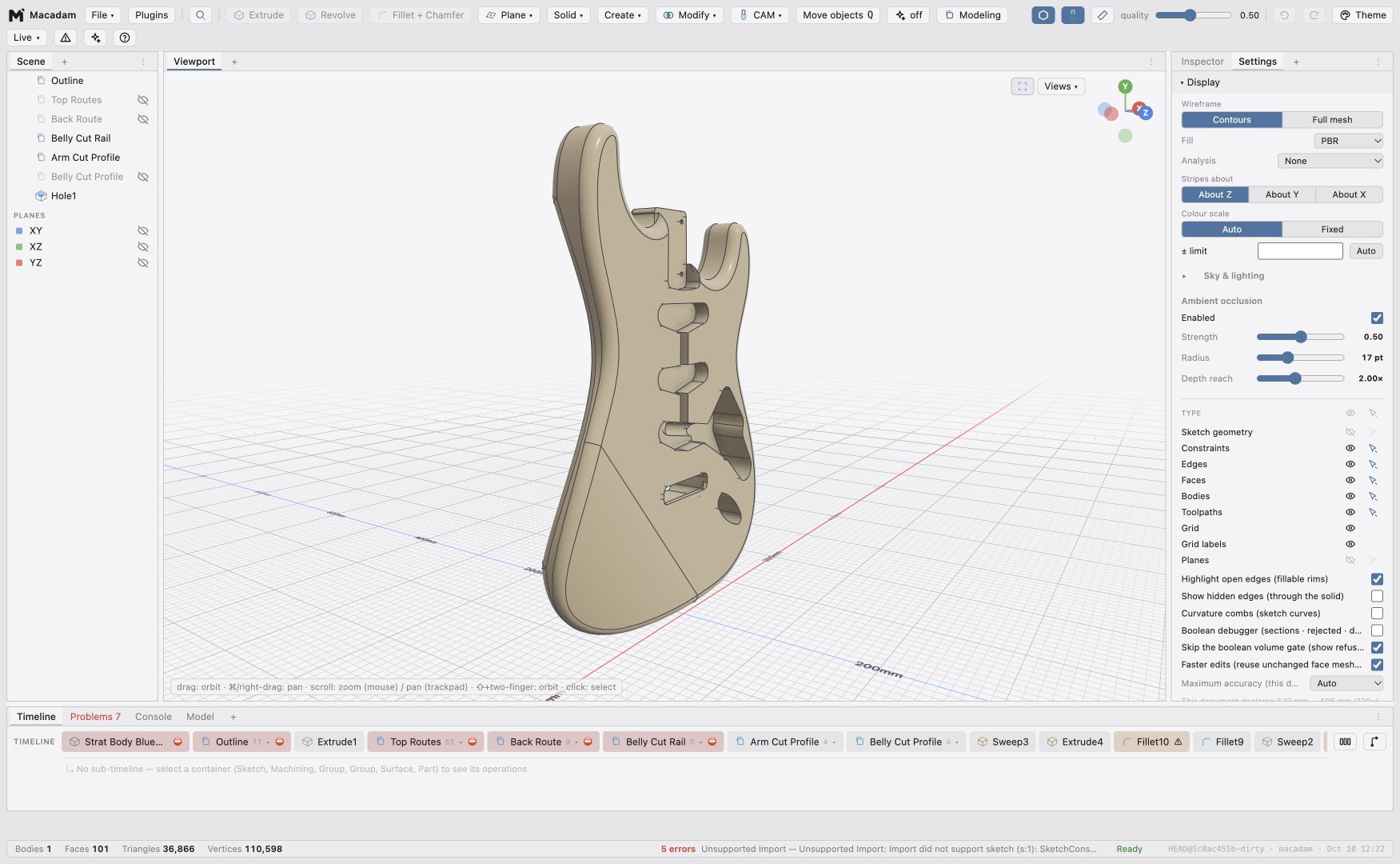Adjust the quality slider
1400x864 pixels.
1194,15
